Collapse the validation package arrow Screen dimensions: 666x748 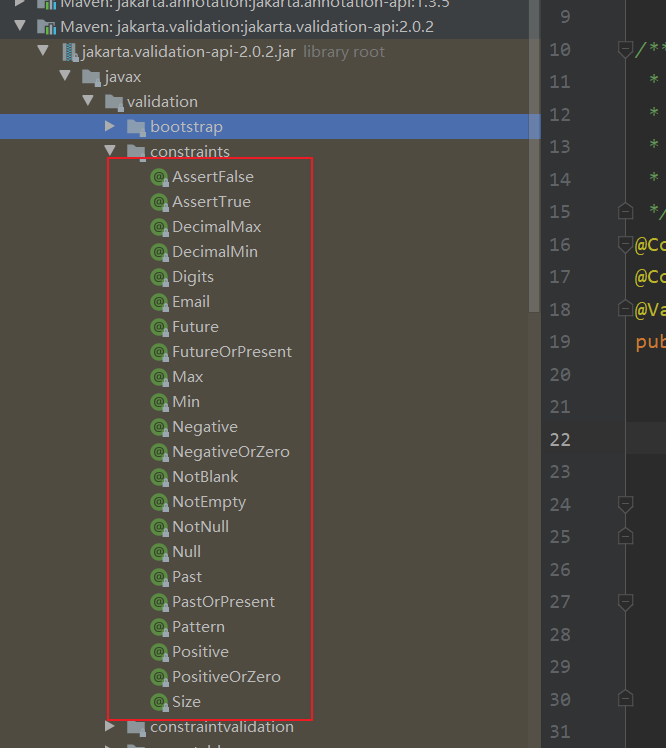(88, 100)
